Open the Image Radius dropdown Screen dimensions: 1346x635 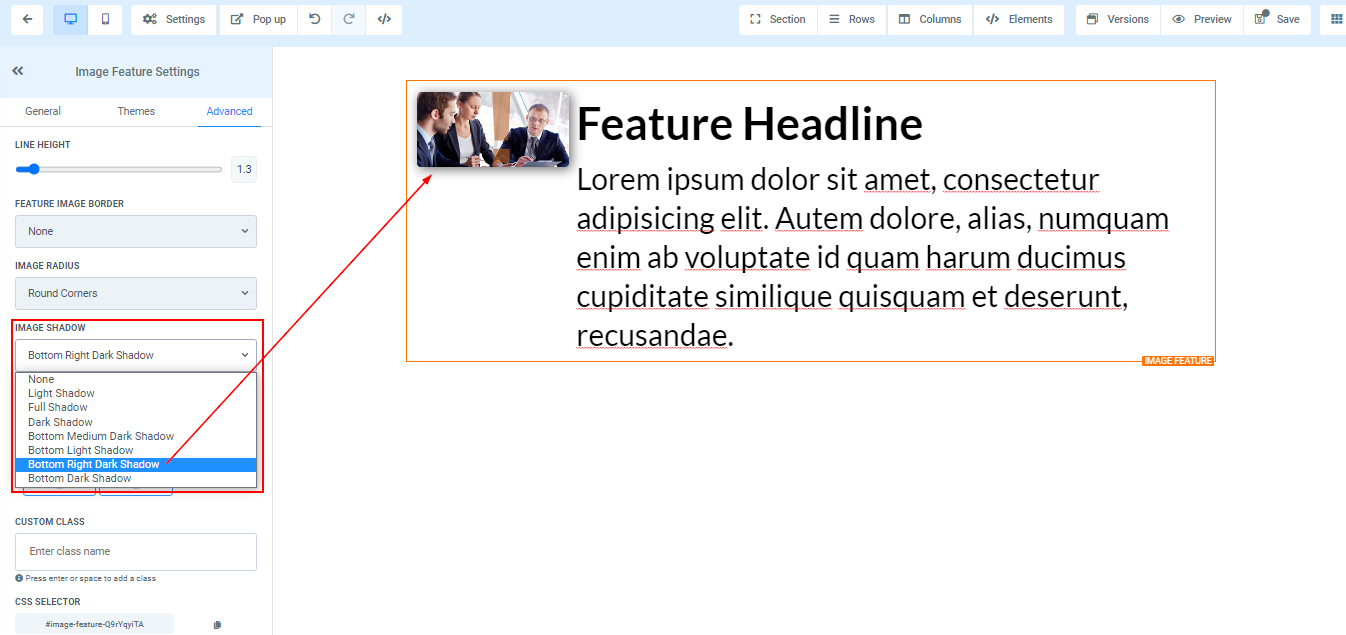pos(136,293)
